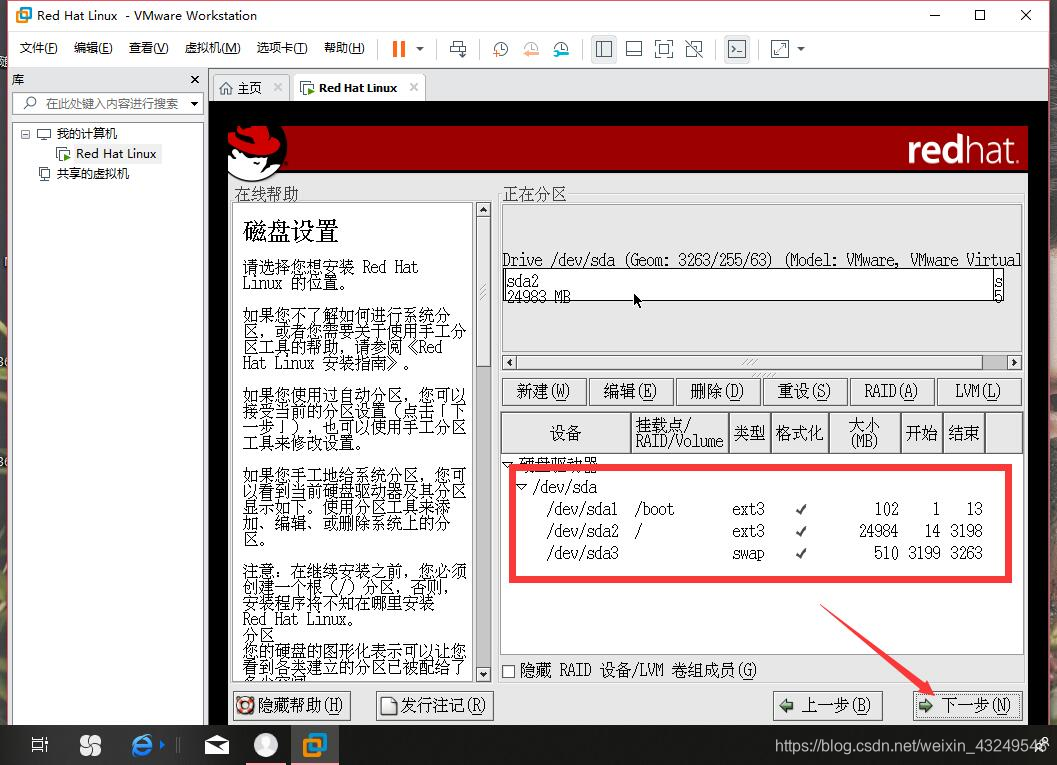This screenshot has width=1057, height=765.
Task: Enter full screen mode
Action: point(663,49)
